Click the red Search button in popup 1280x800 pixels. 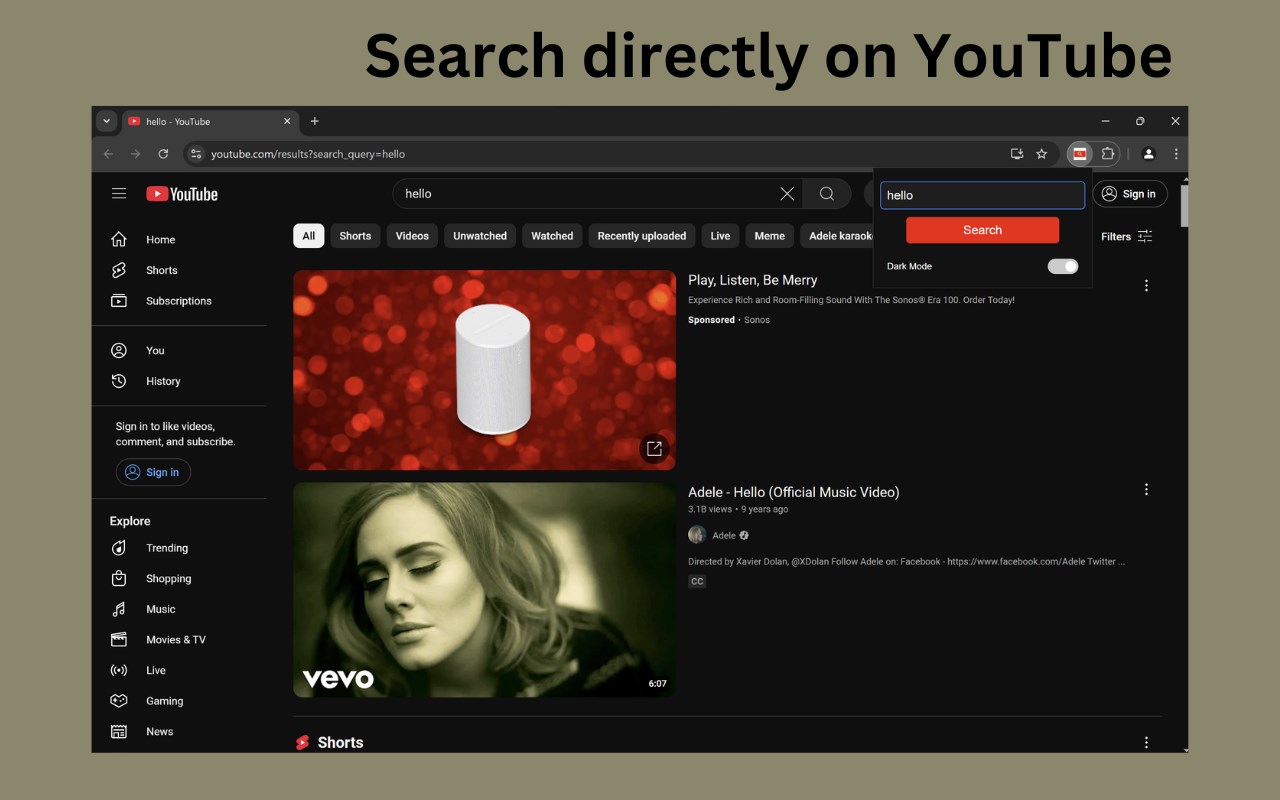tap(982, 230)
